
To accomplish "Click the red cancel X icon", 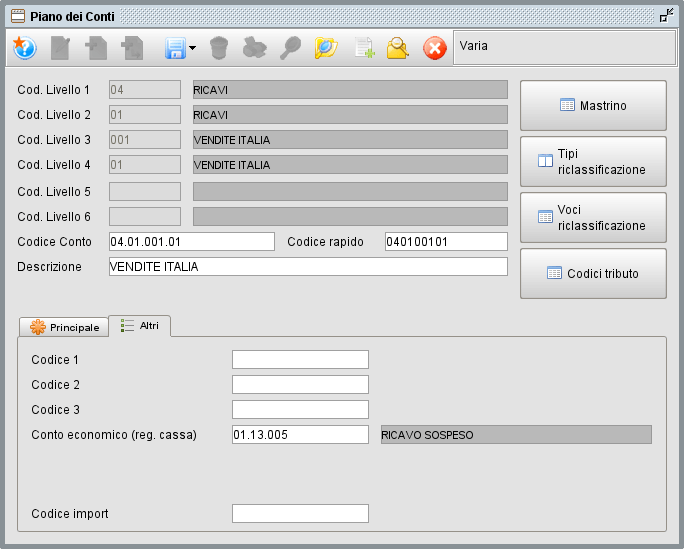I will [x=434, y=48].
